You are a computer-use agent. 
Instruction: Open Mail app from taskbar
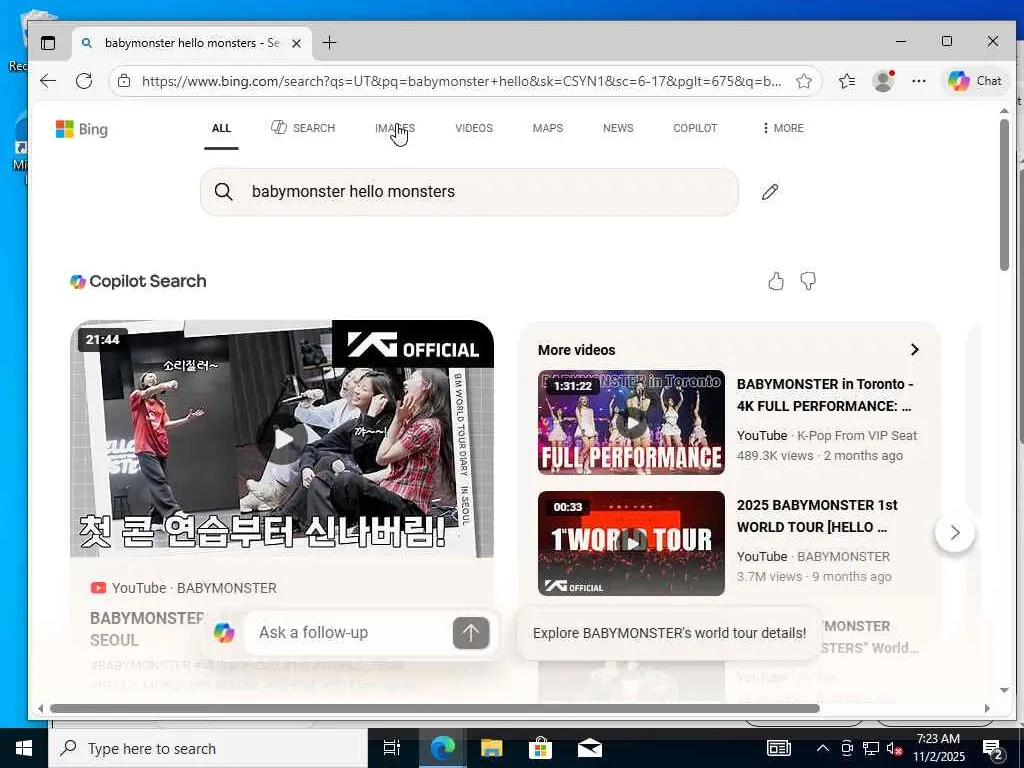tap(589, 748)
